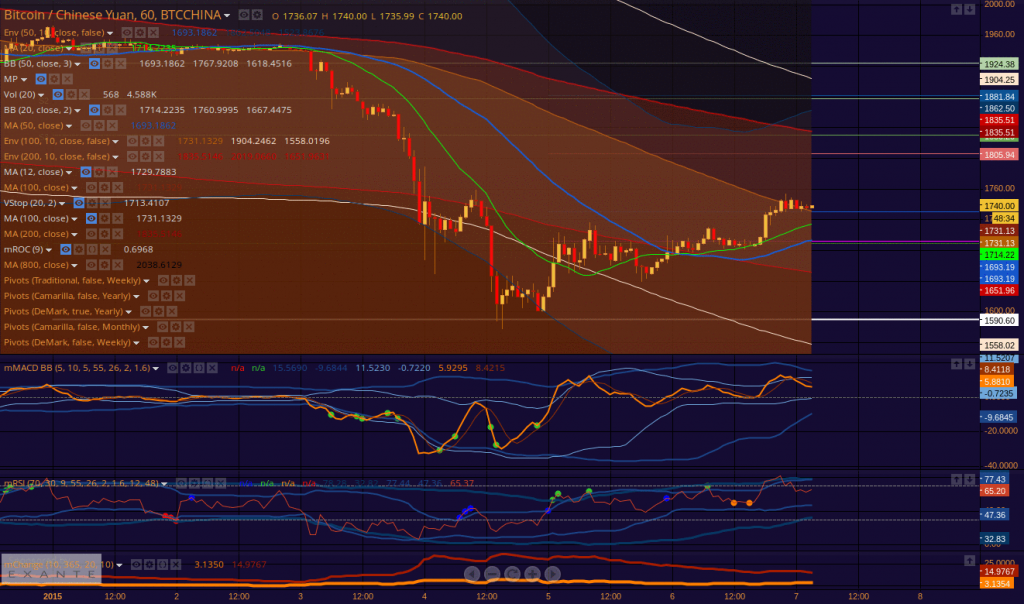Remove the Vol (20) indicator
The height and width of the screenshot is (604, 1024).
coord(85,94)
